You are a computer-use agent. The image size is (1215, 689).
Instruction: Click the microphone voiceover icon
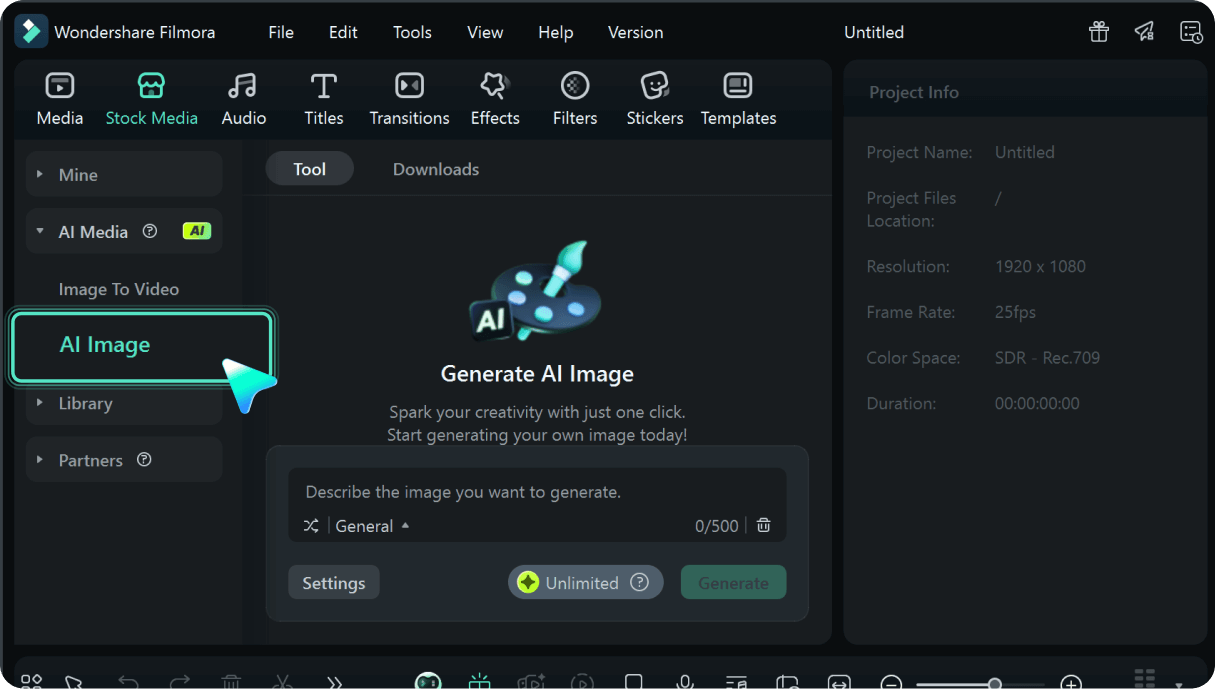coord(685,682)
